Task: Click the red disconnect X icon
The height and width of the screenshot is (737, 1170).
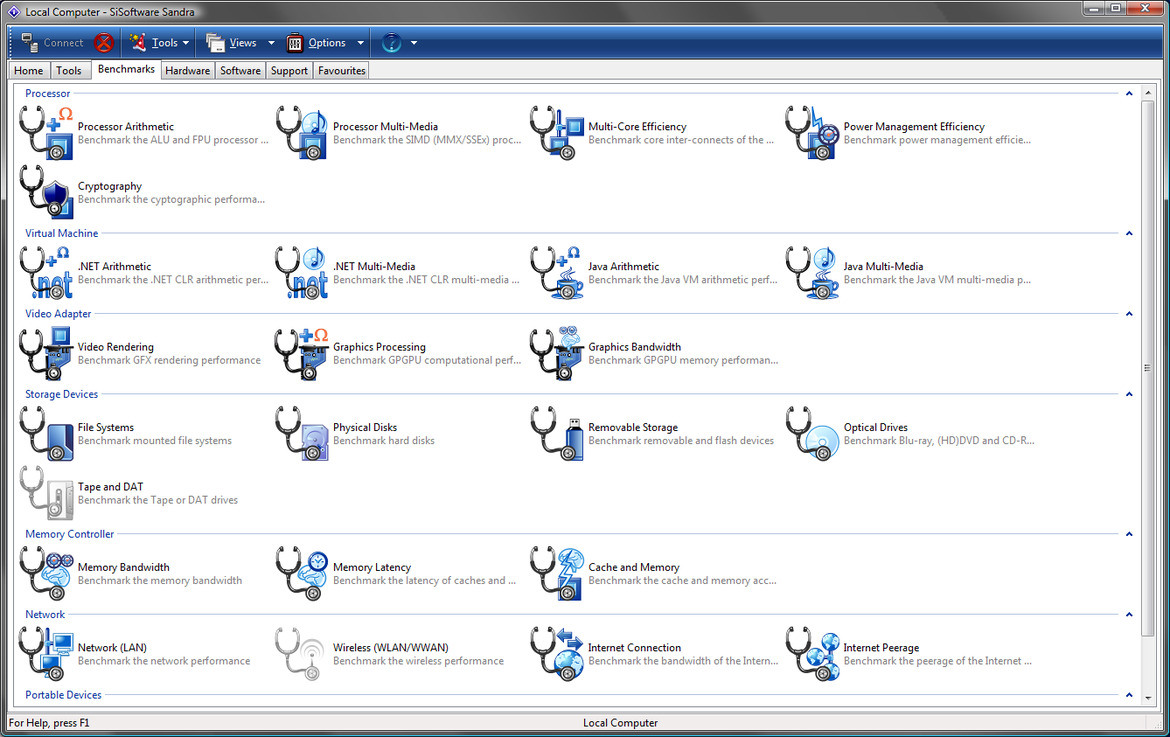Action: (104, 43)
